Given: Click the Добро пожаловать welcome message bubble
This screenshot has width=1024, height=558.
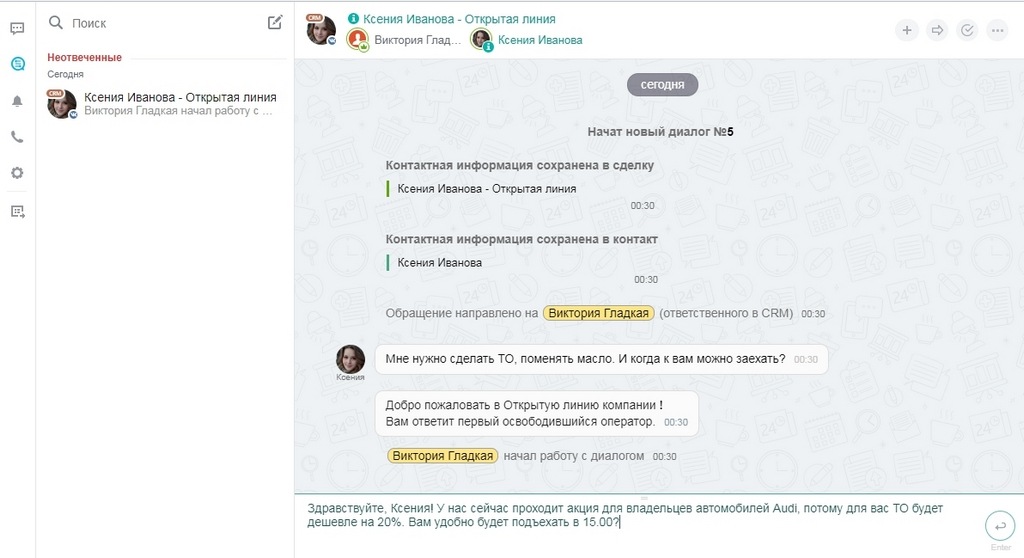Looking at the screenshot, I should pos(537,414).
